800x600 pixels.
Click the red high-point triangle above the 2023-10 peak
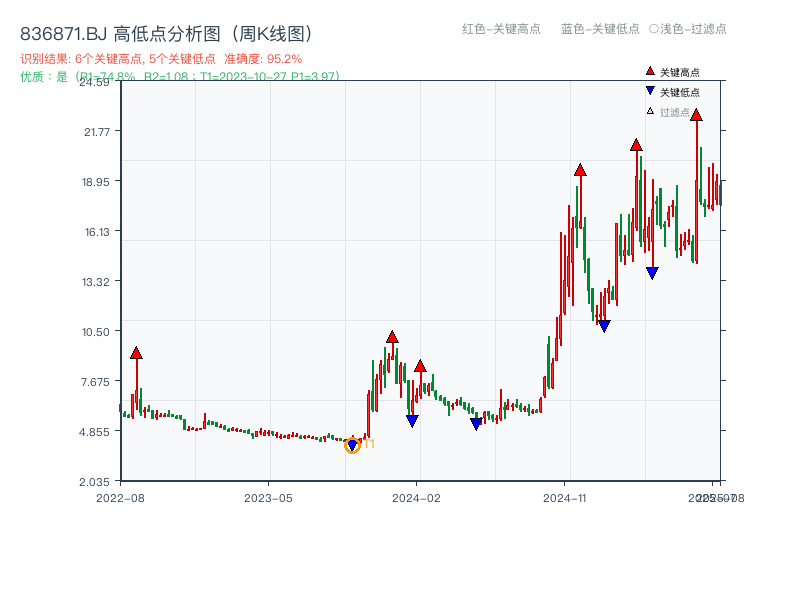390,338
